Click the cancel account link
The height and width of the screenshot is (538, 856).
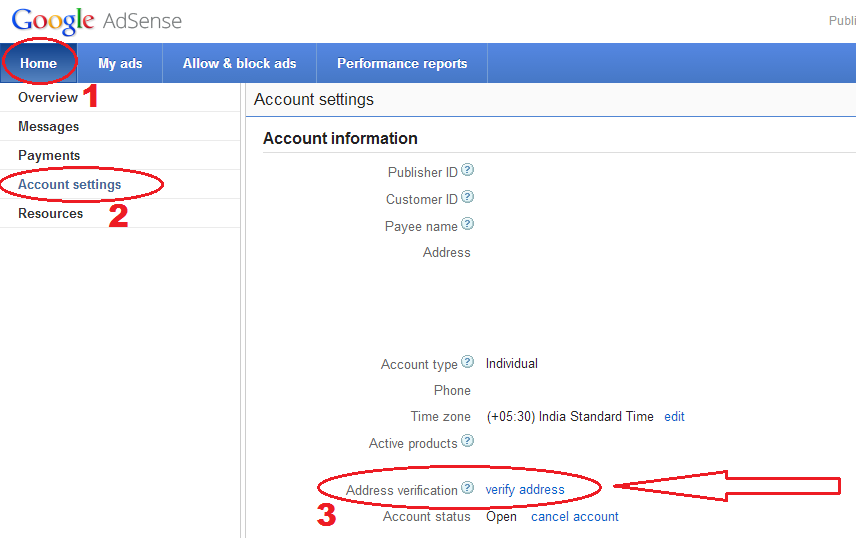574,517
